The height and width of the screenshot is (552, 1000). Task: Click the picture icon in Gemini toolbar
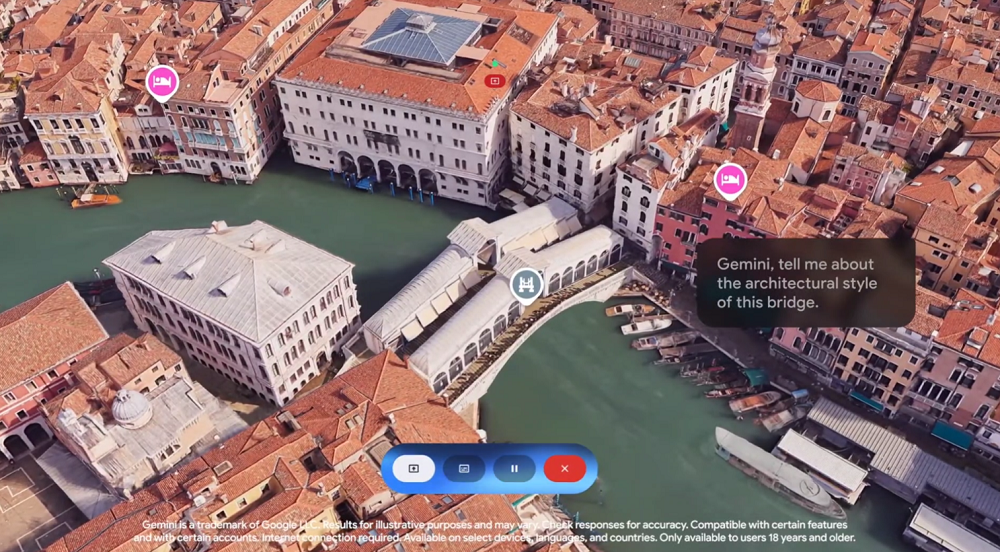point(464,468)
